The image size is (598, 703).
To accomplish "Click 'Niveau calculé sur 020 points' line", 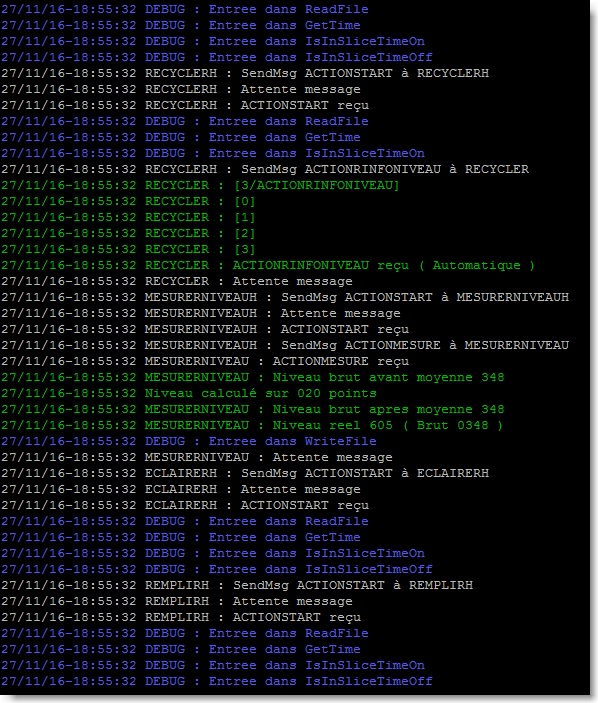I will (x=189, y=394).
